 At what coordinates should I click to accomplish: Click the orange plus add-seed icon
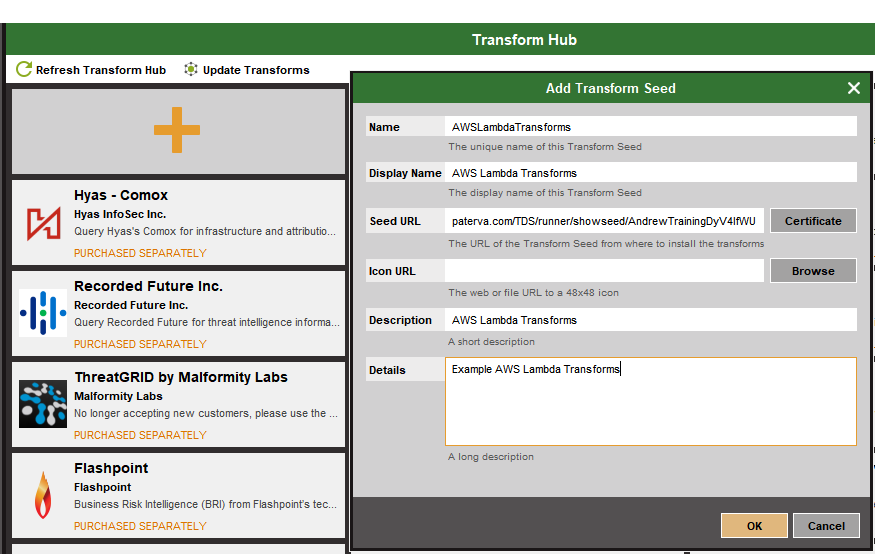tap(177, 130)
